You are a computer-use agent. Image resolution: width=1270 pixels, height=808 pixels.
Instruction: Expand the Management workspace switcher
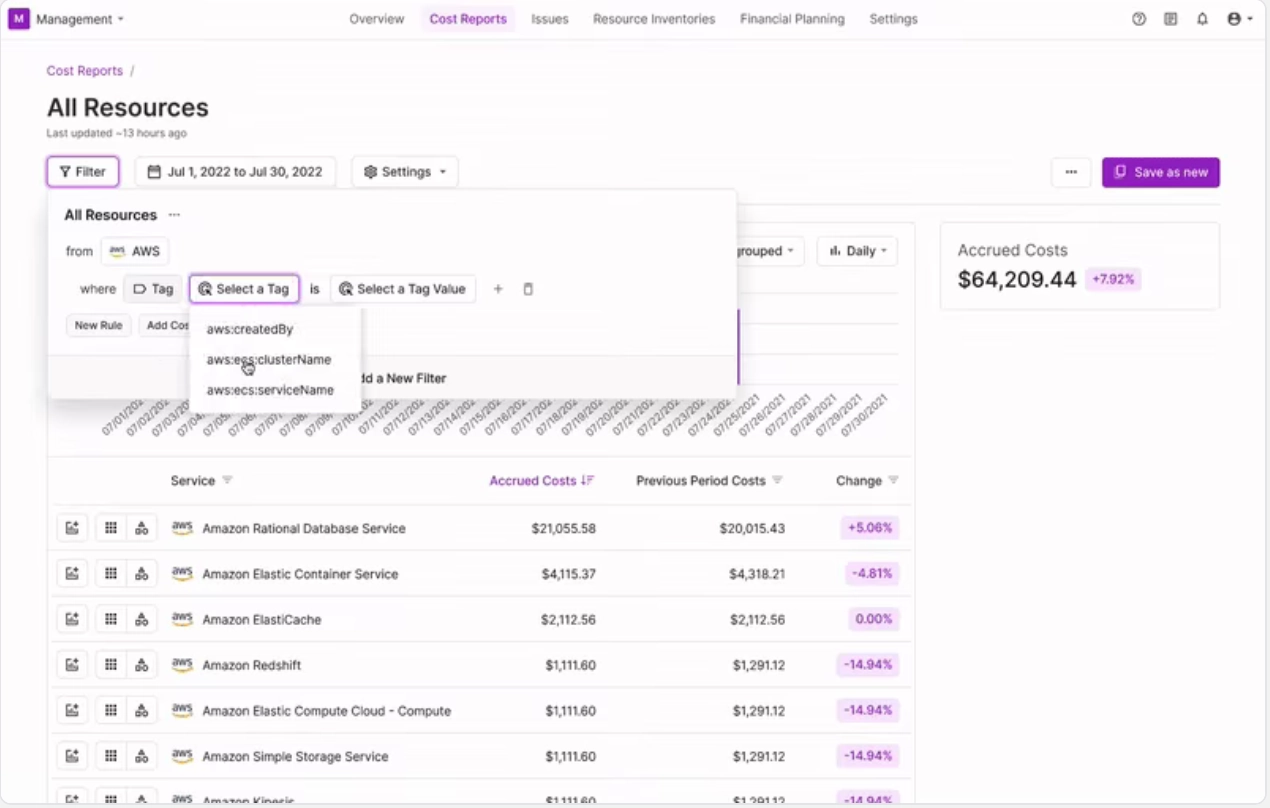tap(80, 19)
